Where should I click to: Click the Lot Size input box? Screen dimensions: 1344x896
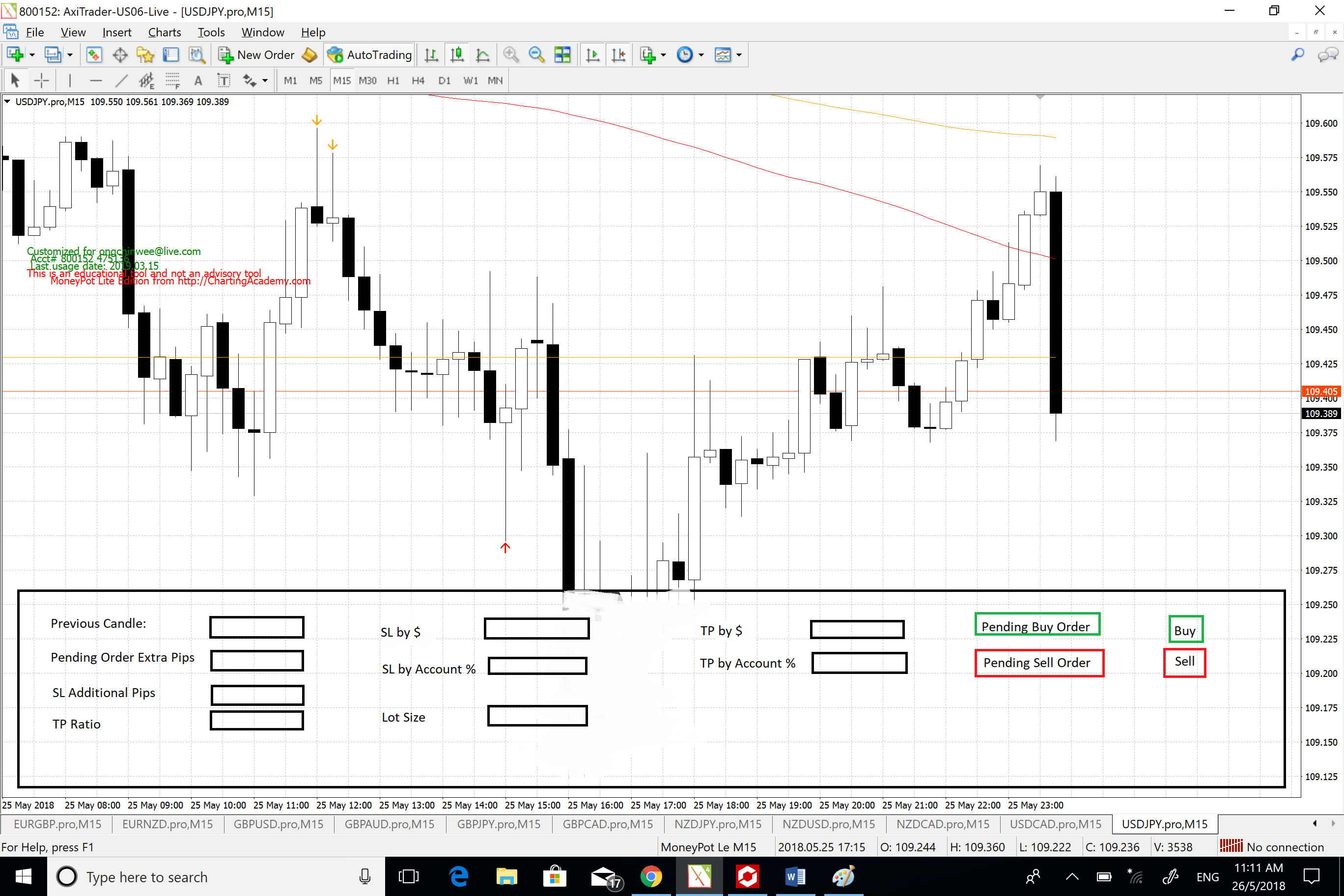pos(537,717)
